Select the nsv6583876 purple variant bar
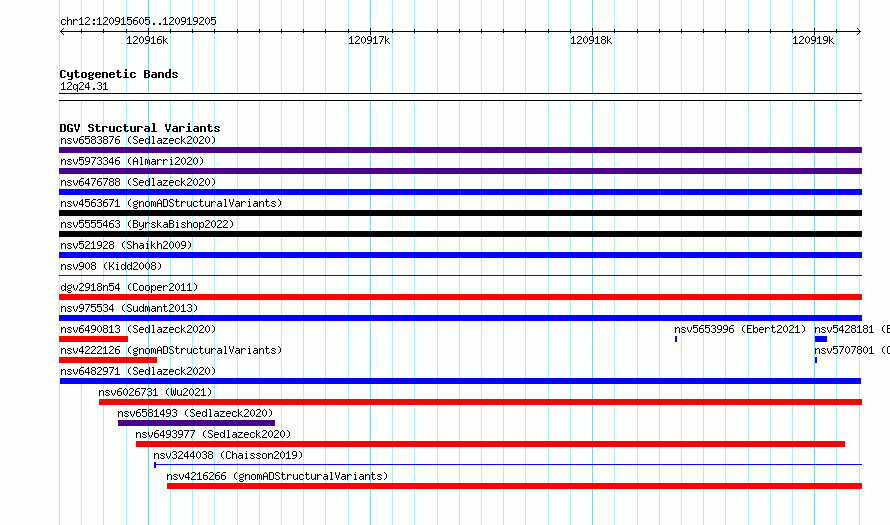 460,150
